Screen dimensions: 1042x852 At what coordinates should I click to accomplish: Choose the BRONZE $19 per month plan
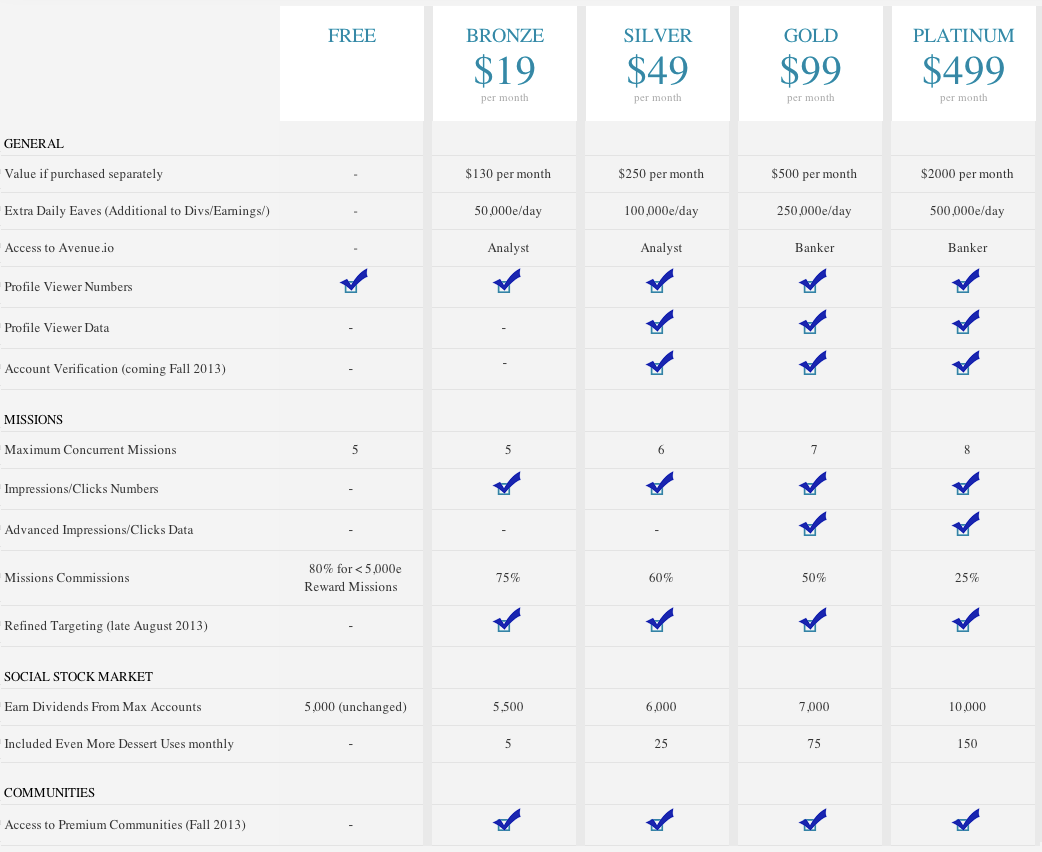[505, 64]
